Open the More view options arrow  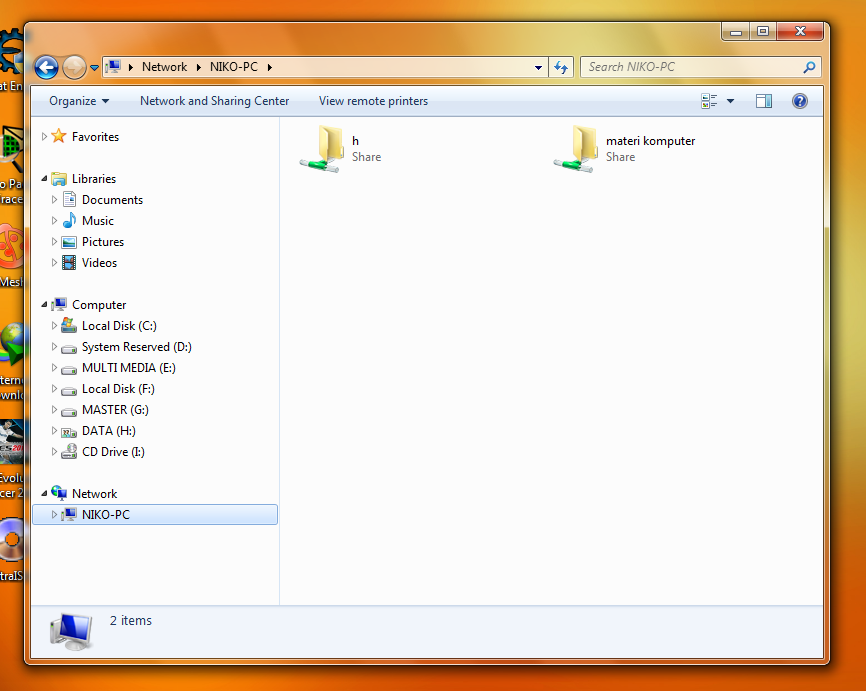730,101
